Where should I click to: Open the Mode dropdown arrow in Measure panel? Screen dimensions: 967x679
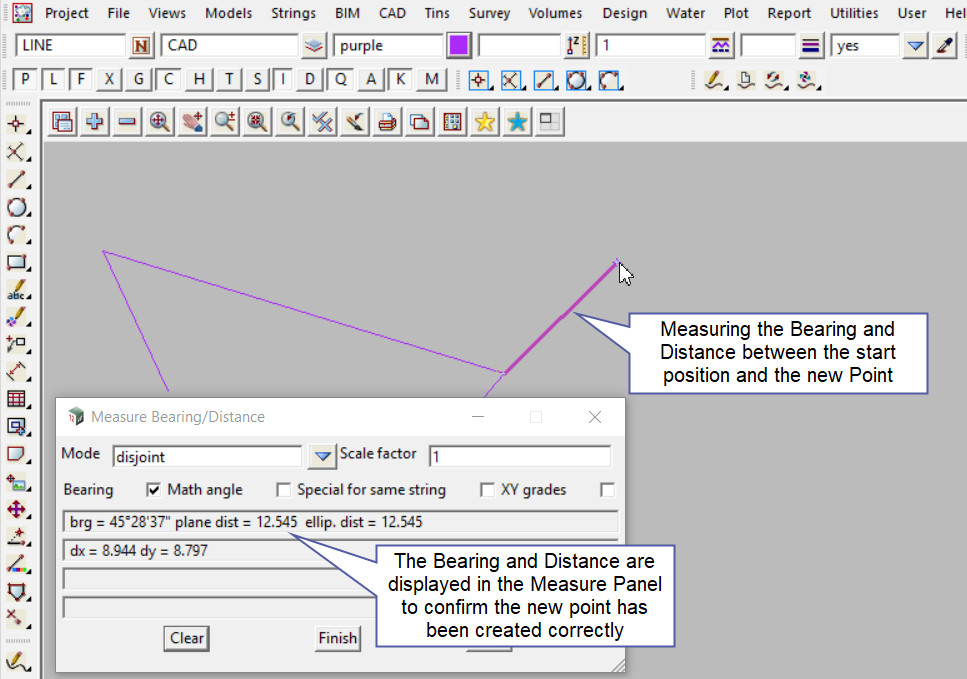click(322, 456)
